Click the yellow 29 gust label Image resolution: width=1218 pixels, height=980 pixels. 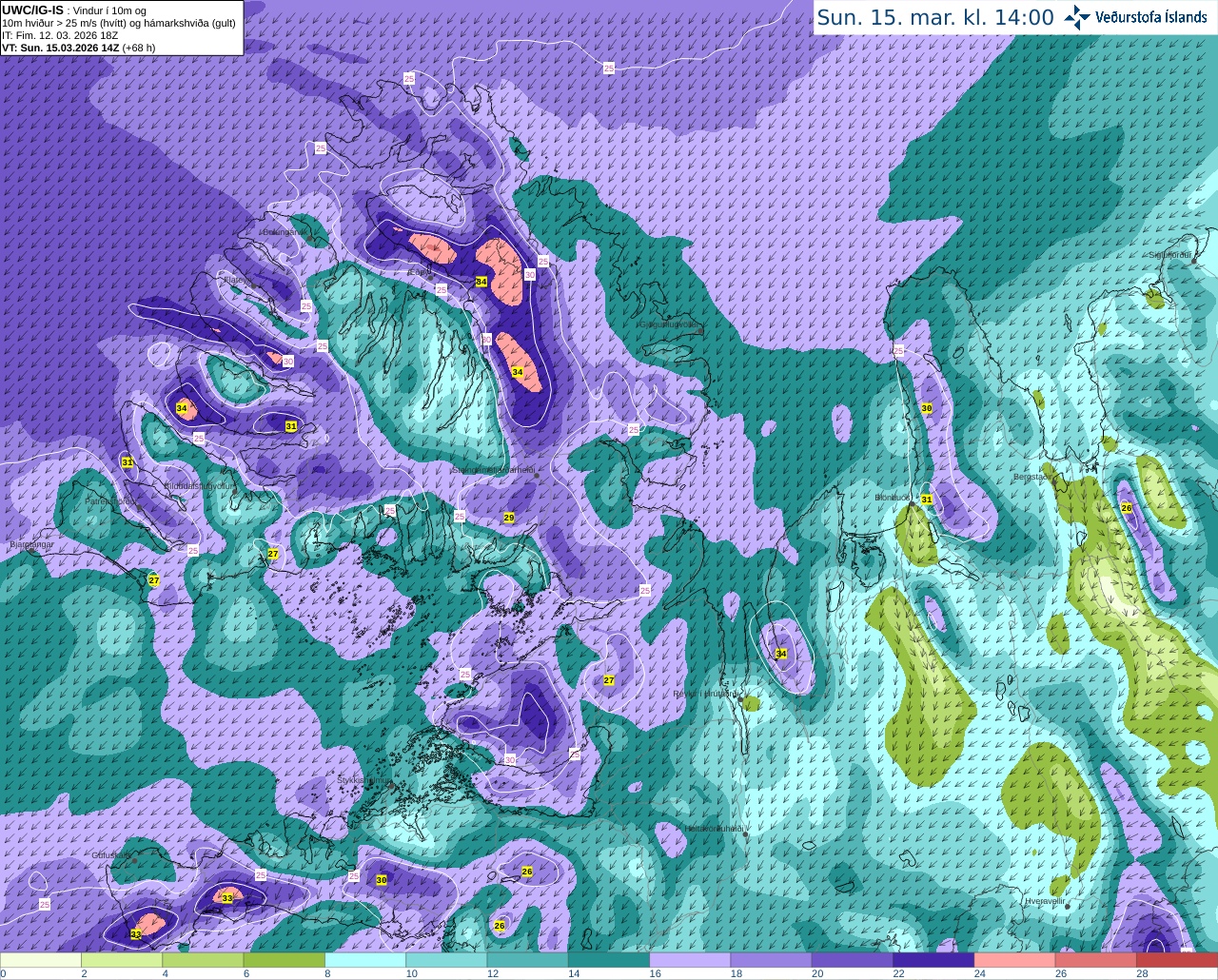[x=509, y=518]
